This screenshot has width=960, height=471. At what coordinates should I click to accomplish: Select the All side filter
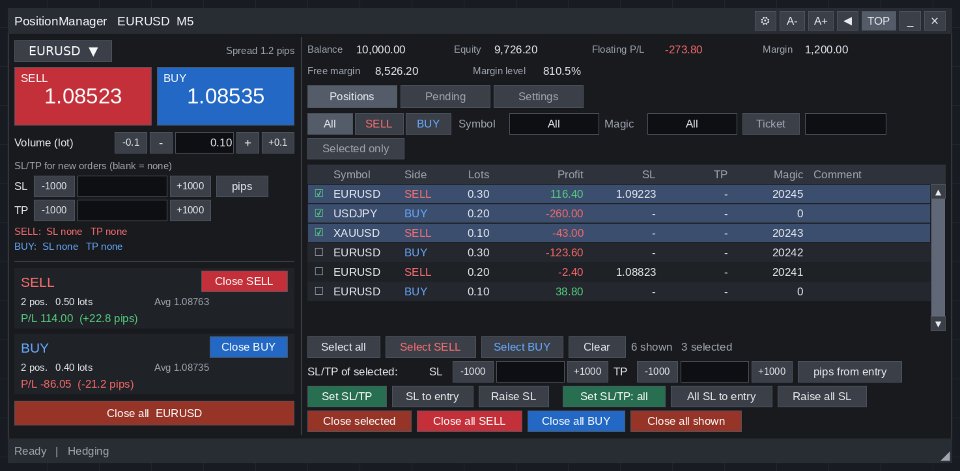coord(330,124)
